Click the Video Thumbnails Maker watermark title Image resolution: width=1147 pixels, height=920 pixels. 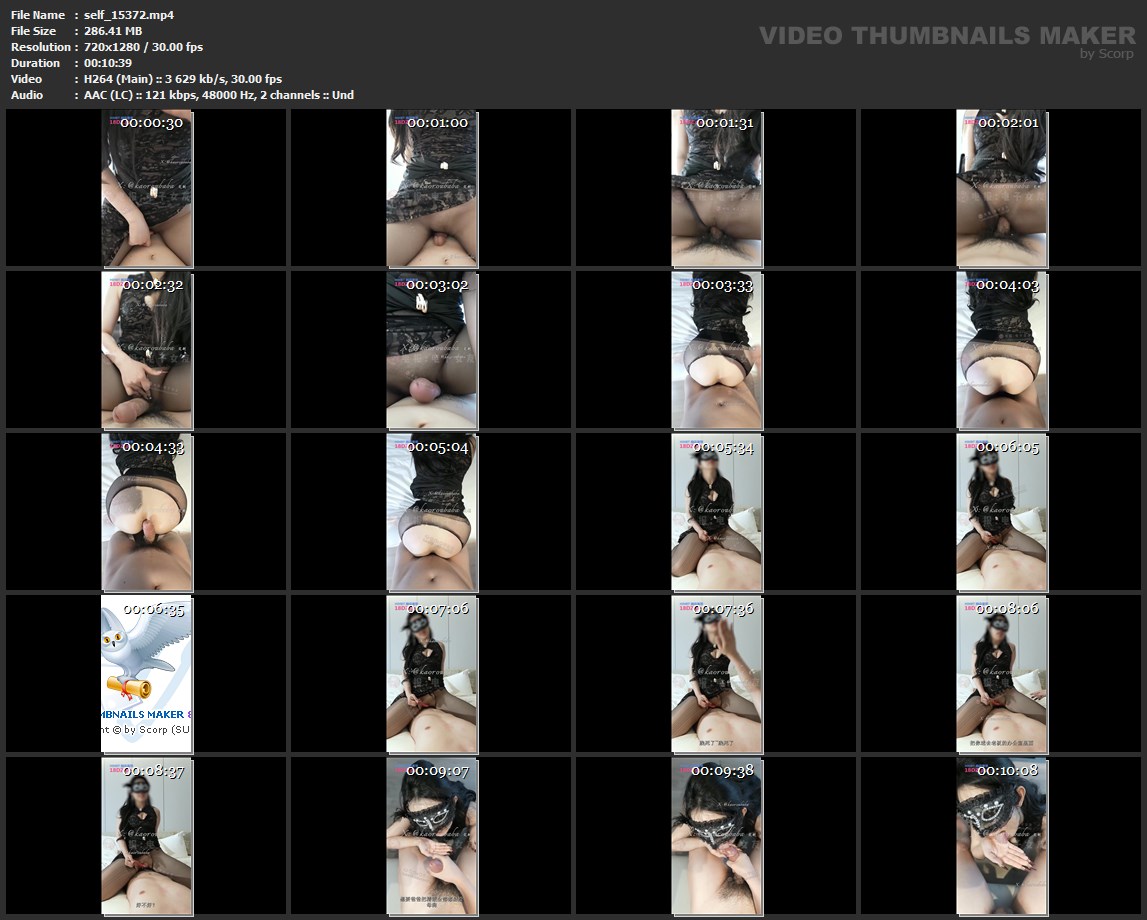946,35
